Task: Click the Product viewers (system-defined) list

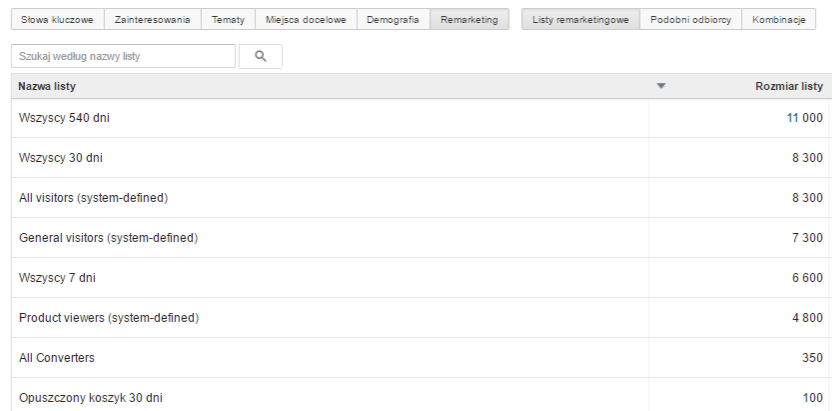Action: coord(108,318)
